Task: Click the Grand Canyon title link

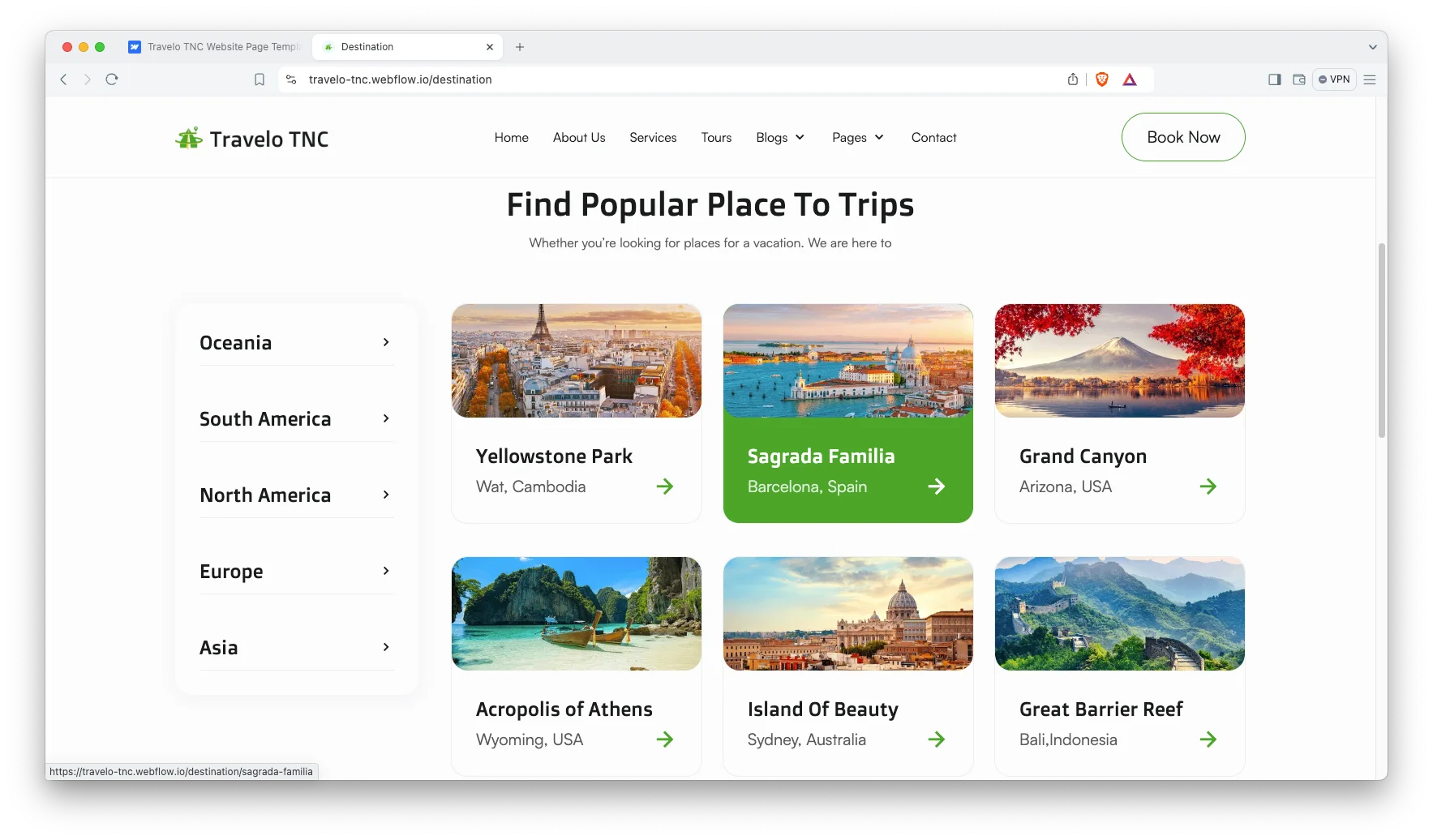Action: pos(1083,456)
